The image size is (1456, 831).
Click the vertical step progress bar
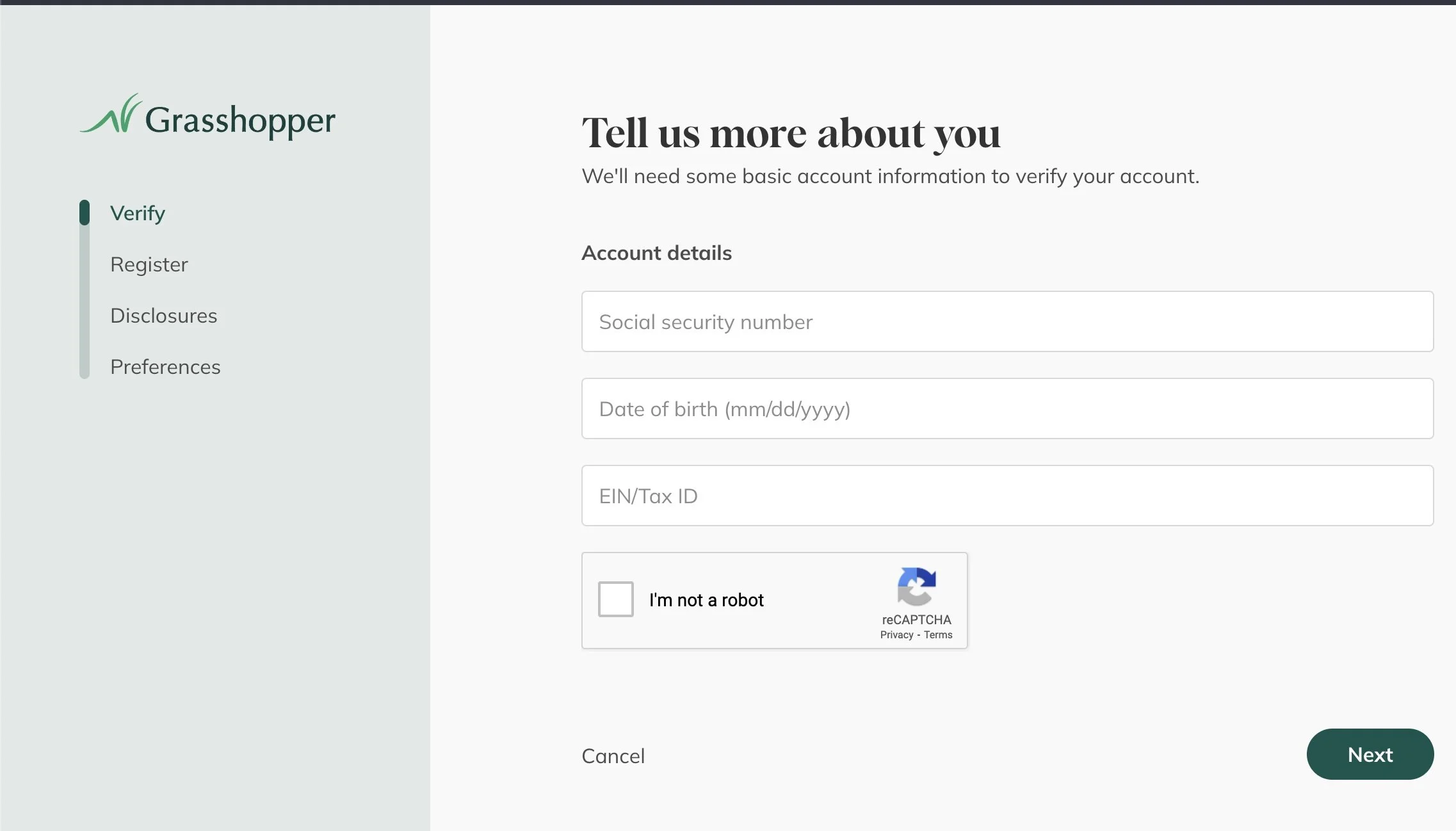pos(85,301)
